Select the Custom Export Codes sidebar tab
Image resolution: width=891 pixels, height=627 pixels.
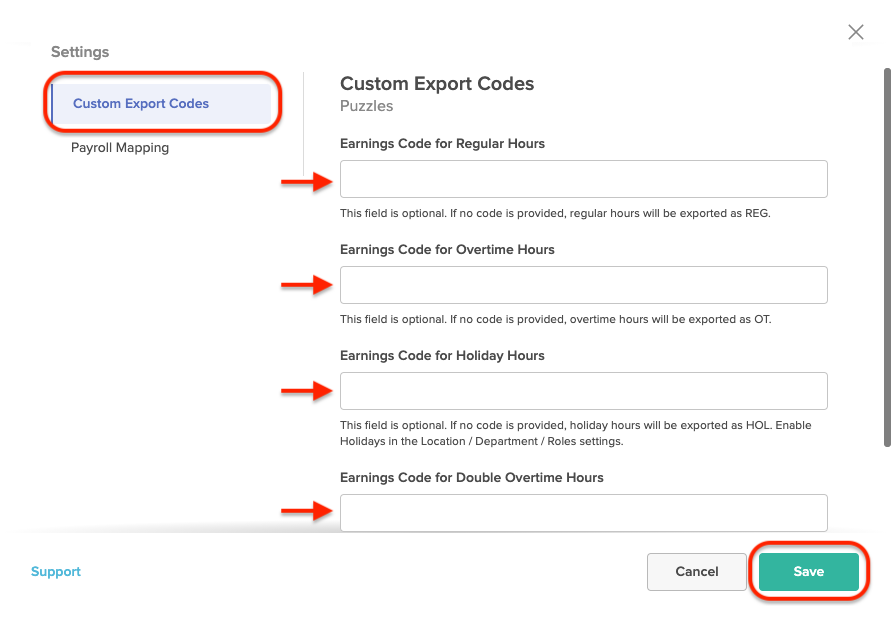[x=161, y=103]
